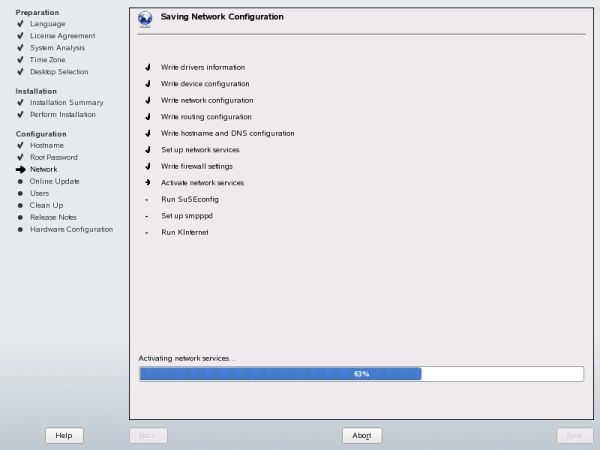This screenshot has height=450, width=600.
Task: Click the bullet next to Clean Up
Action: click(x=20, y=205)
